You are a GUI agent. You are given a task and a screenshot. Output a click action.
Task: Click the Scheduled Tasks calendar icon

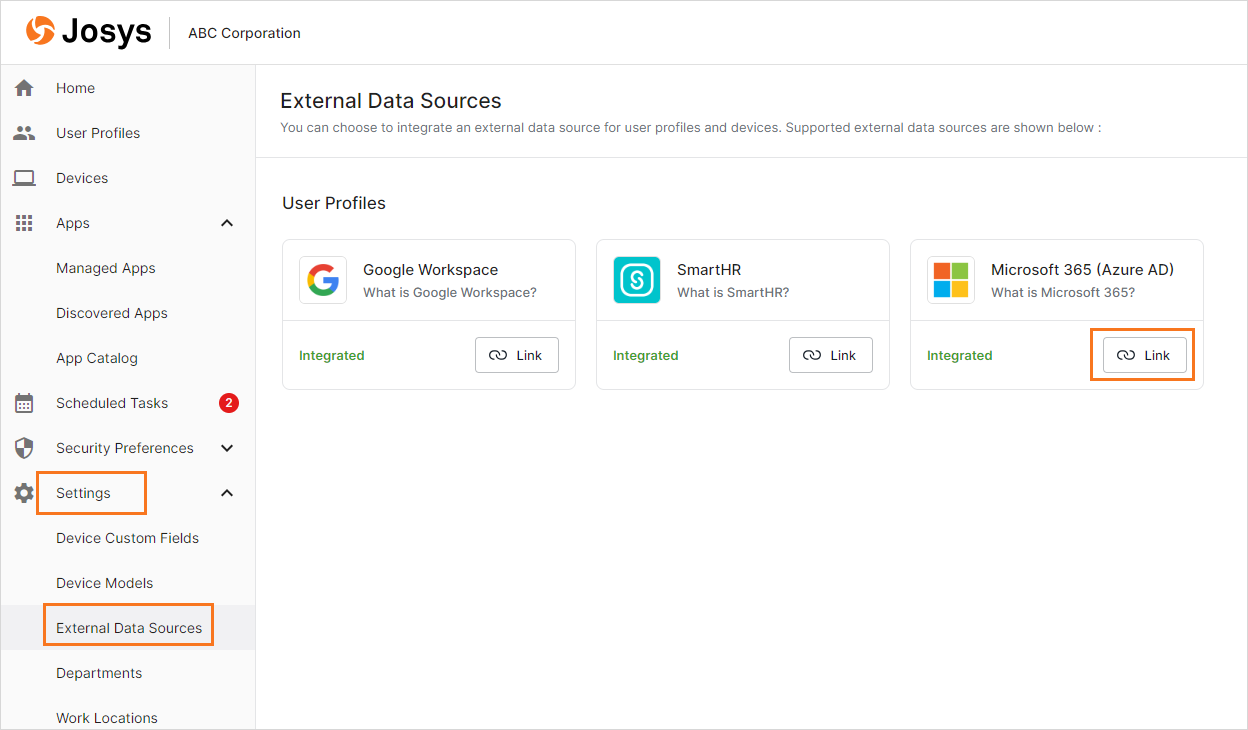click(24, 403)
